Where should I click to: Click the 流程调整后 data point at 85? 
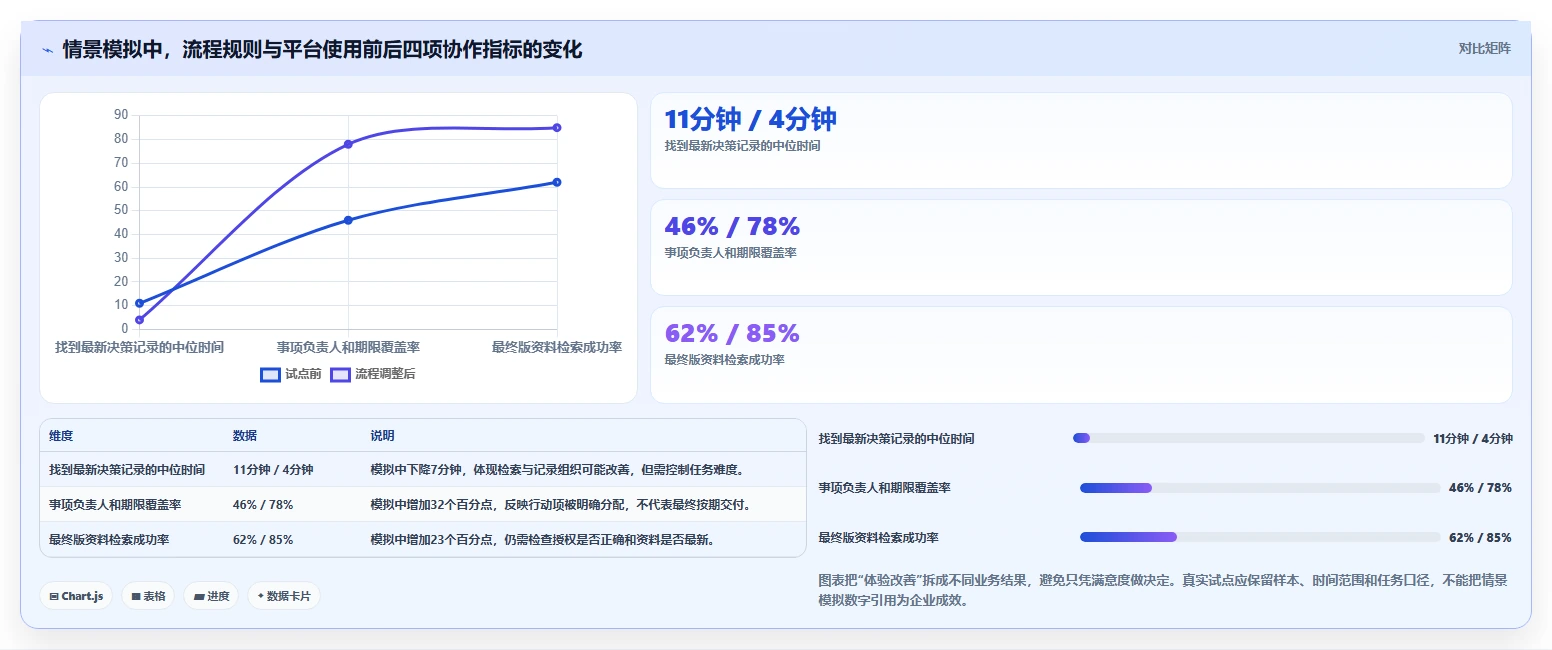[x=557, y=128]
